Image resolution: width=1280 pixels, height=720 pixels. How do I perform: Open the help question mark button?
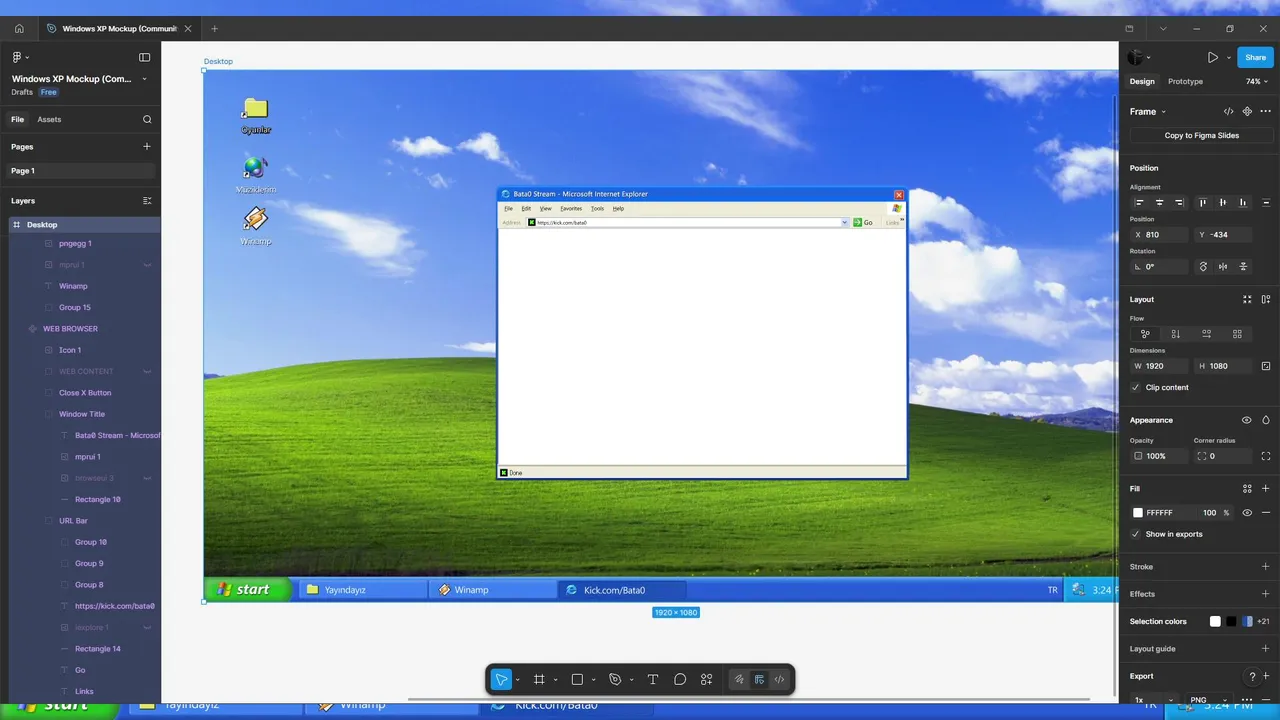click(1252, 677)
